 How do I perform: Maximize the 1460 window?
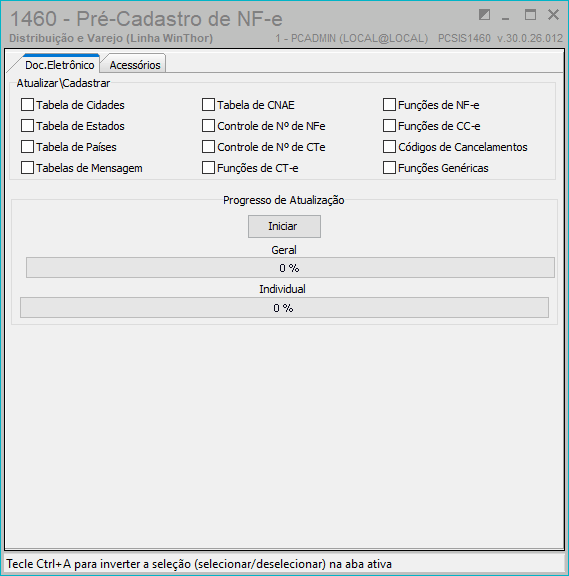click(x=530, y=15)
